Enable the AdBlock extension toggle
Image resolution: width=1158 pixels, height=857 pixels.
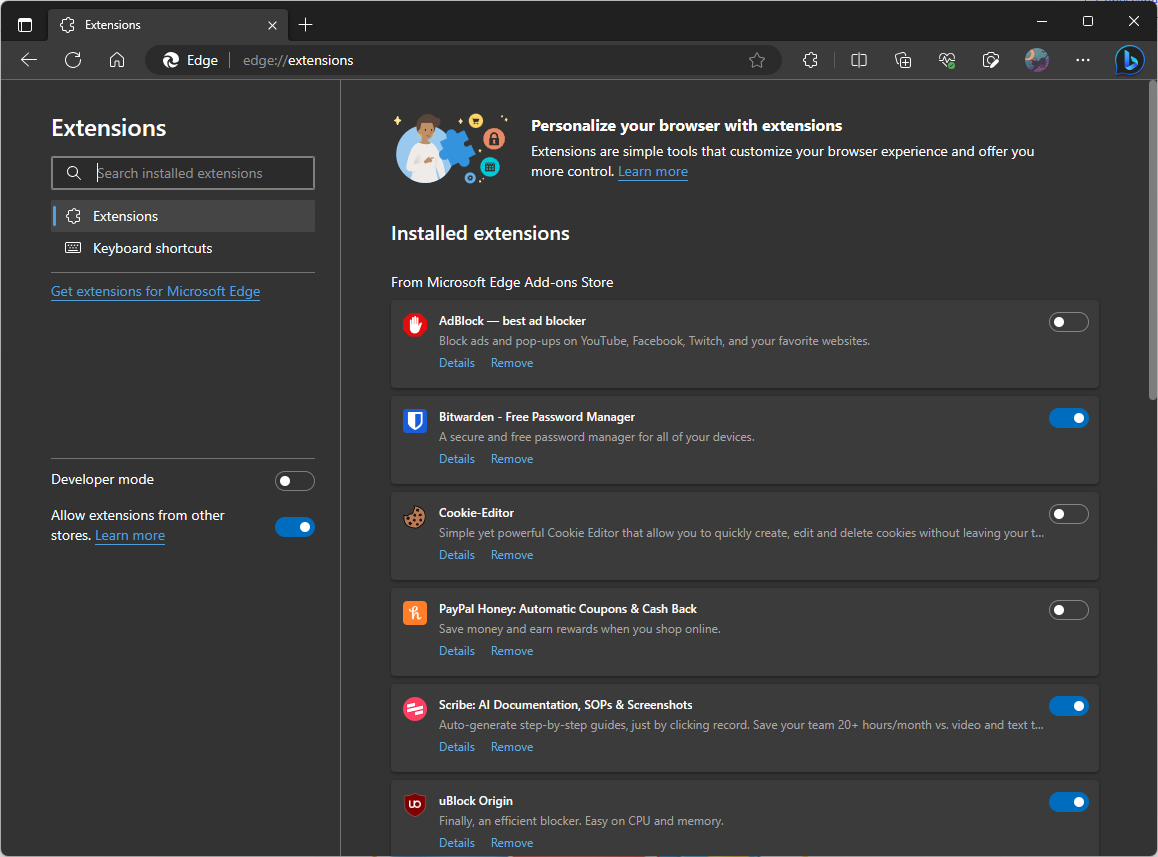click(x=1068, y=322)
